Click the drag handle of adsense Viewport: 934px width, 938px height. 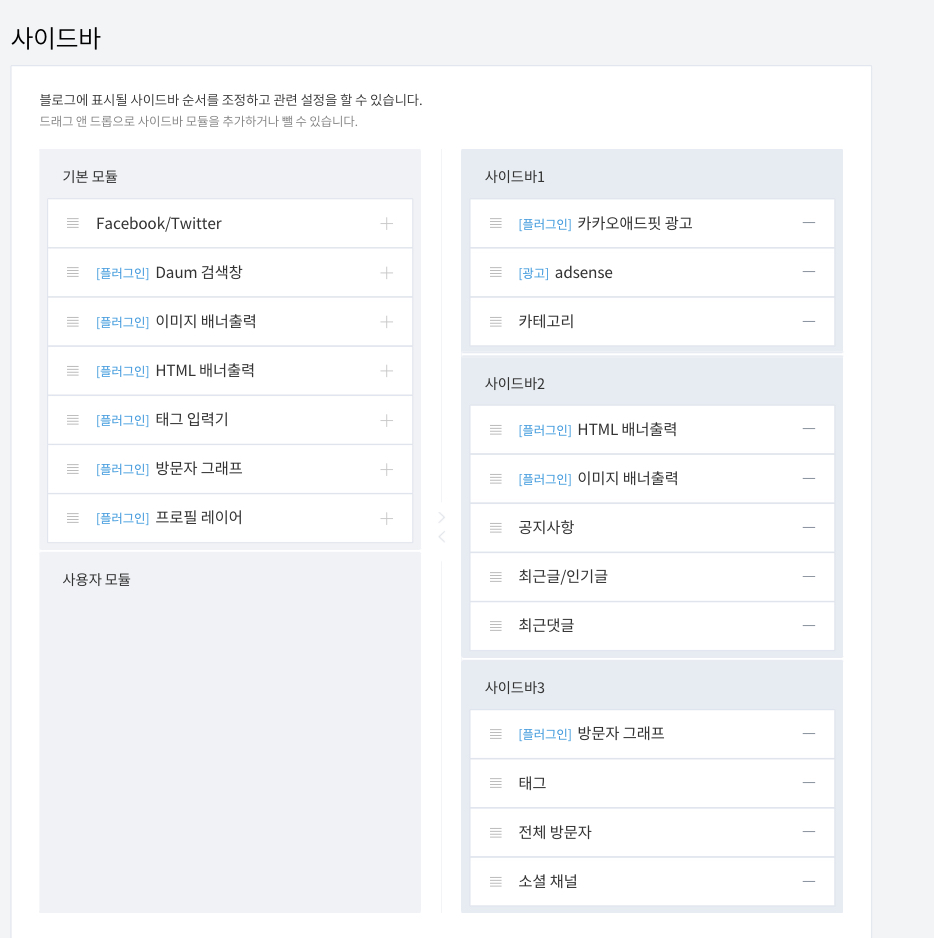495,272
